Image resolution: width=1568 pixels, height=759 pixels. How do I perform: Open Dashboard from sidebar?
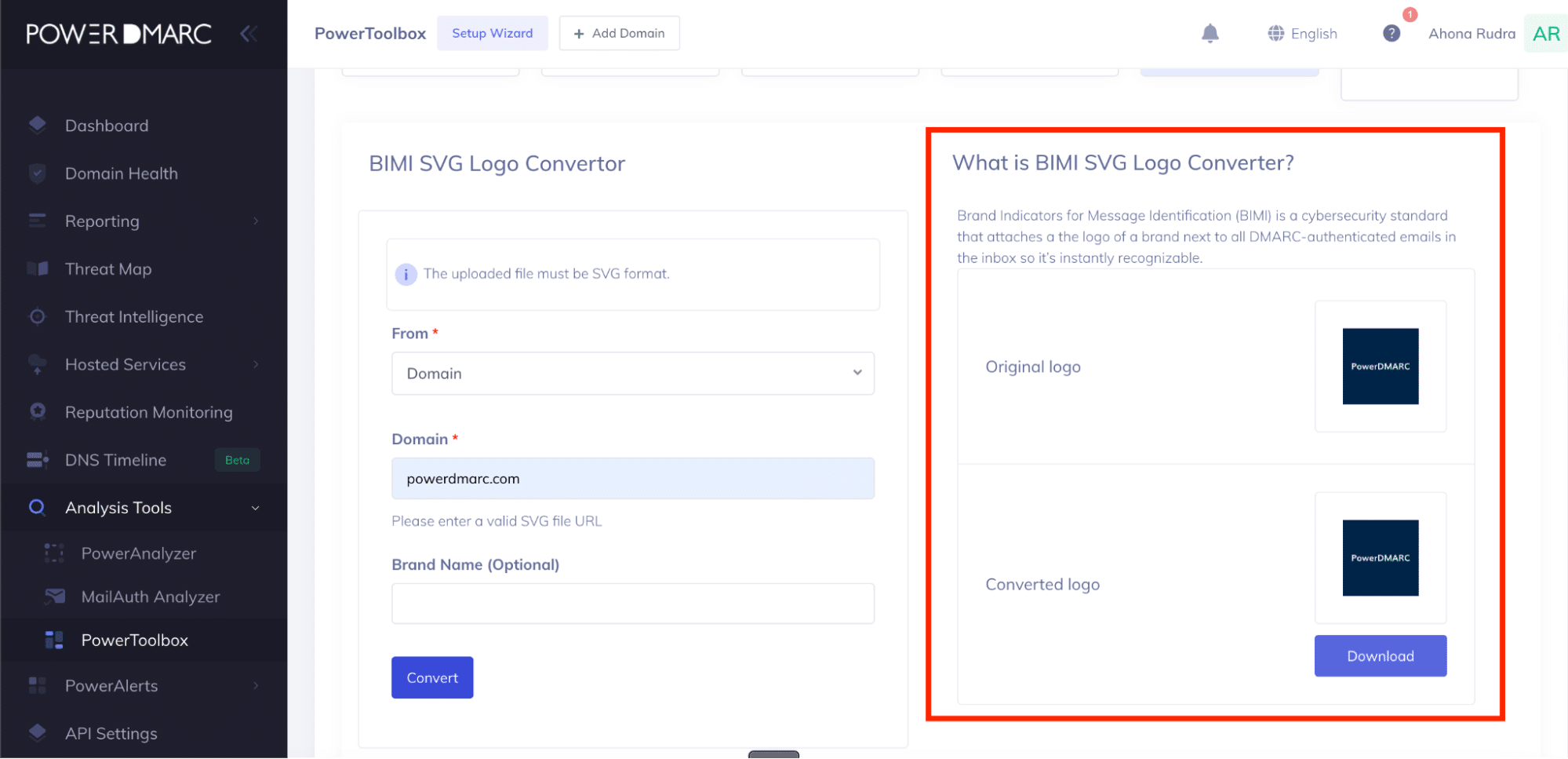107,126
